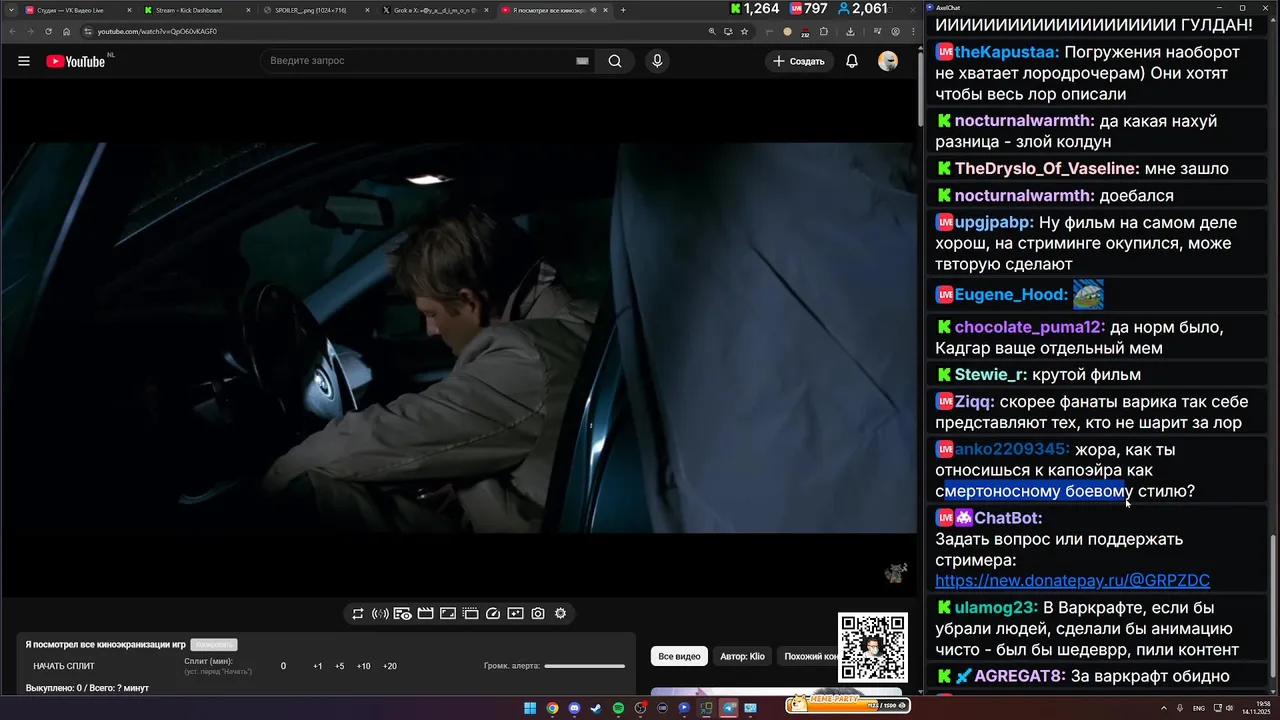This screenshot has height=720, width=1280.
Task: Open the extensions puzzle icon
Action: click(x=824, y=31)
